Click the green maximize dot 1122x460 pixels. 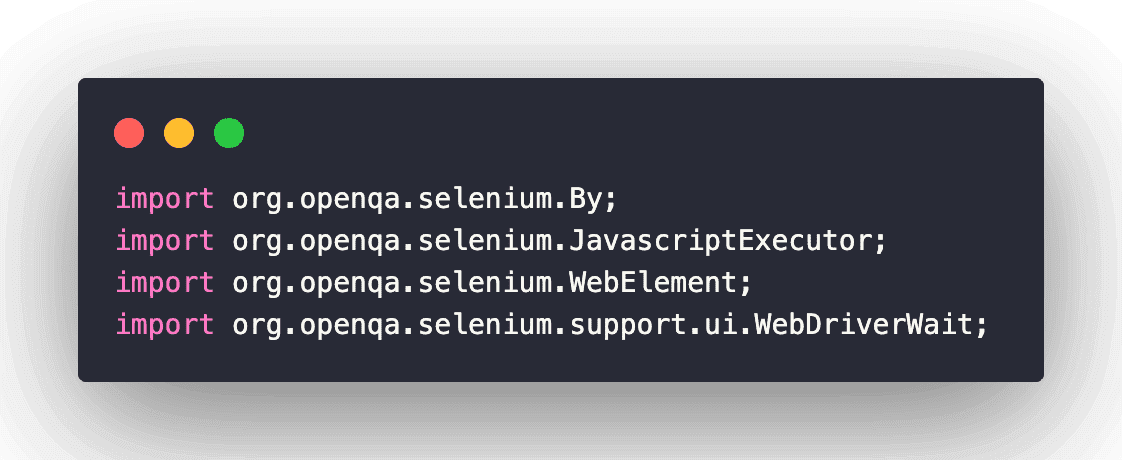[x=229, y=133]
